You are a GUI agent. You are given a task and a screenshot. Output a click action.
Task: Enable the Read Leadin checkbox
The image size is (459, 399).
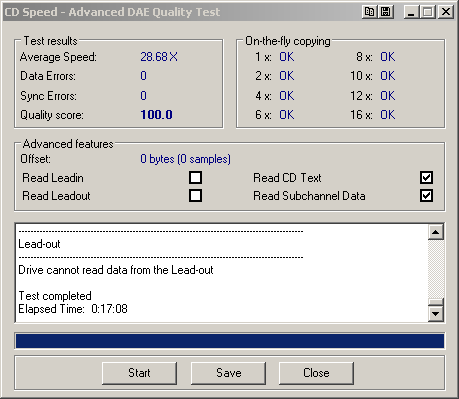[x=195, y=178]
